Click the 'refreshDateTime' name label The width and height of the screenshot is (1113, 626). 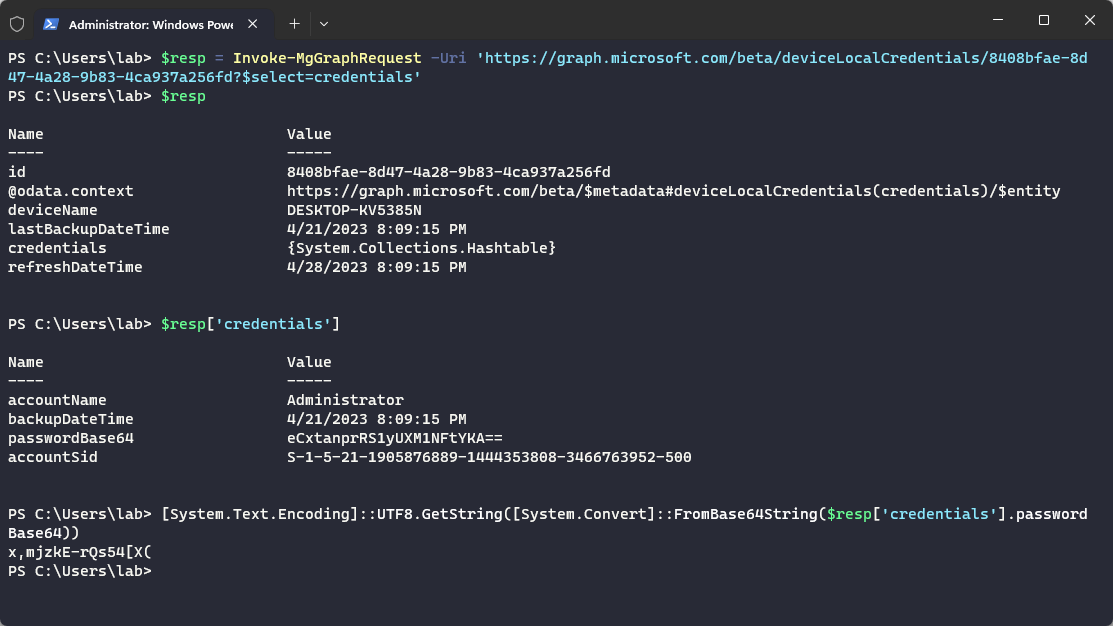[x=75, y=267]
